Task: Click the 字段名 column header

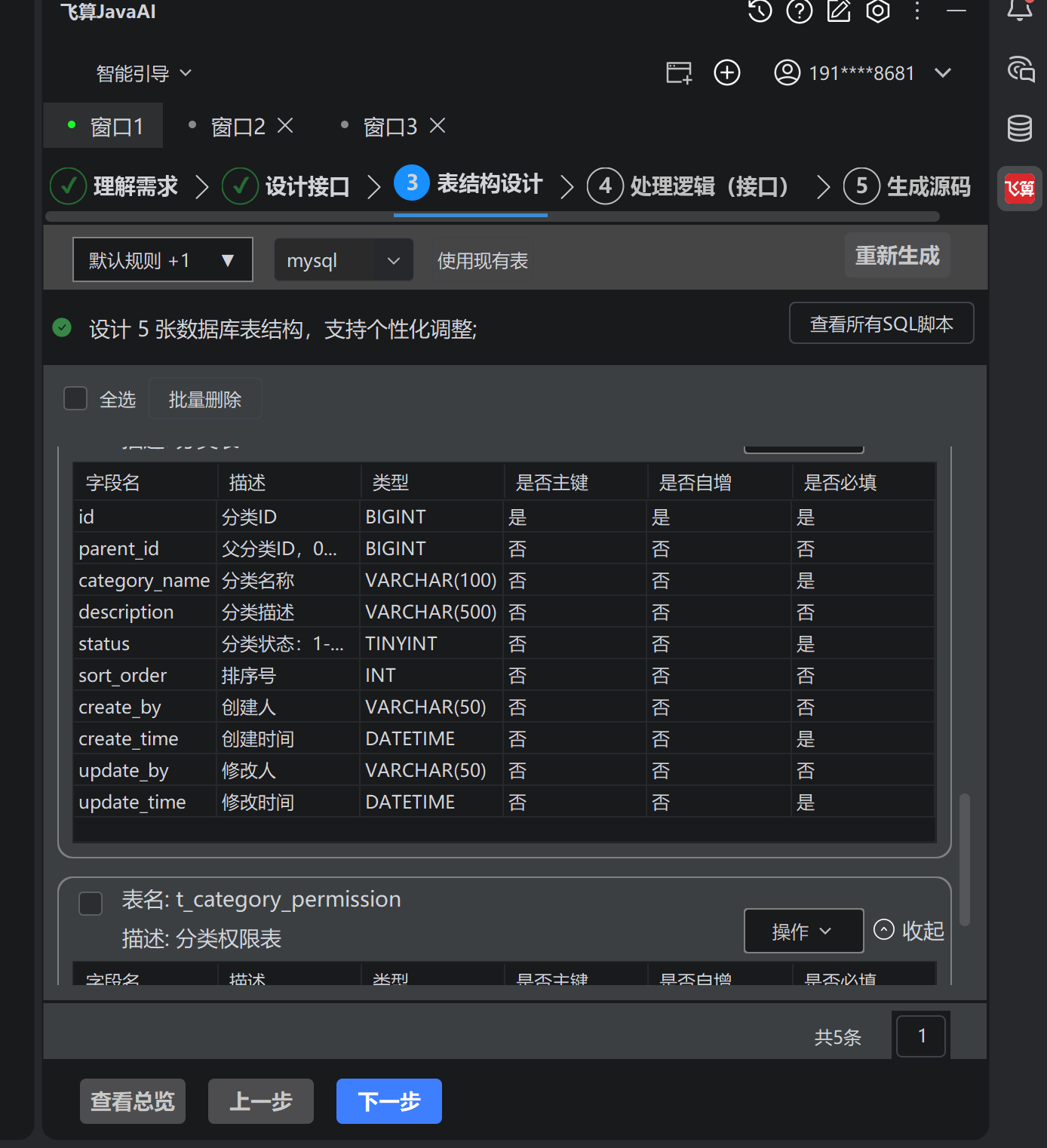Action: click(x=145, y=482)
